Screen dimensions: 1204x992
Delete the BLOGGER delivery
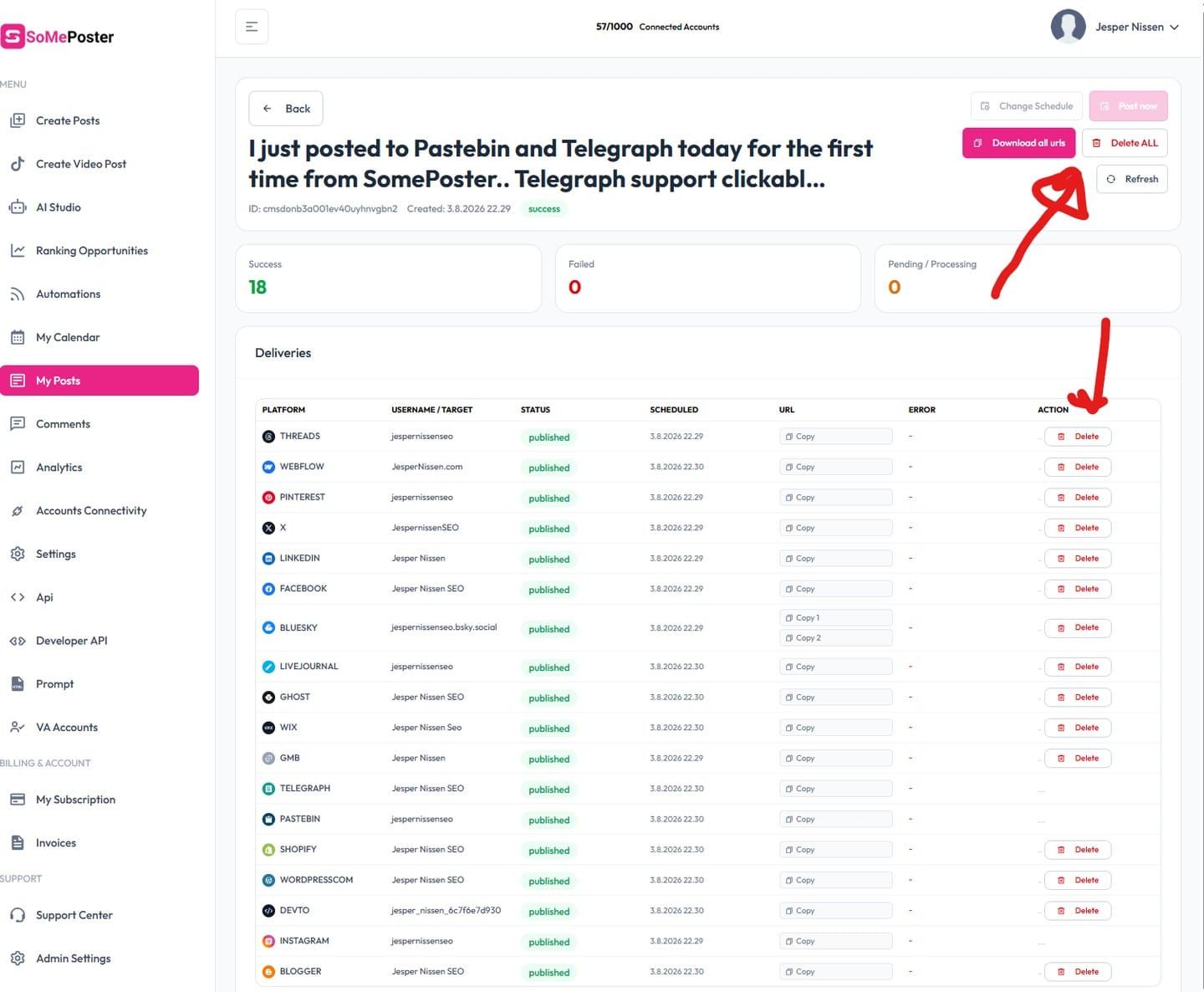click(x=1078, y=972)
